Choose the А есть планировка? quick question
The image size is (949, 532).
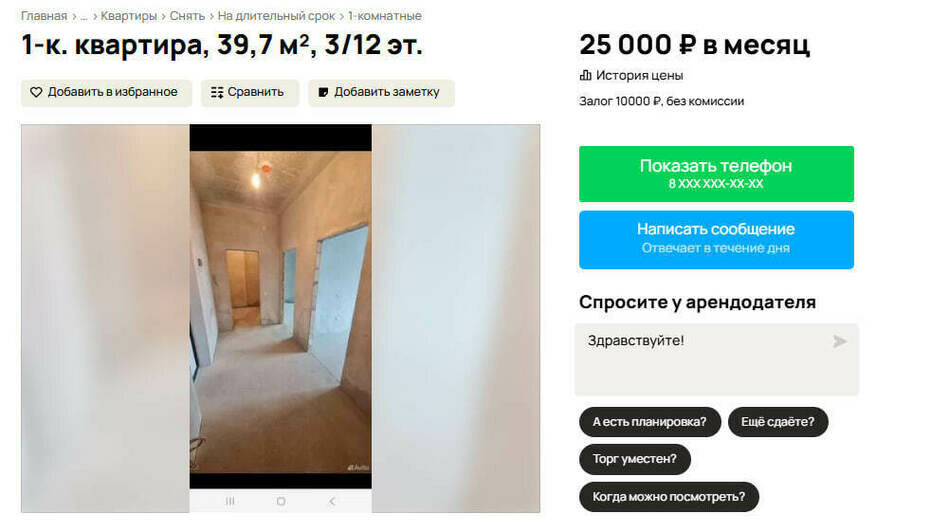650,422
